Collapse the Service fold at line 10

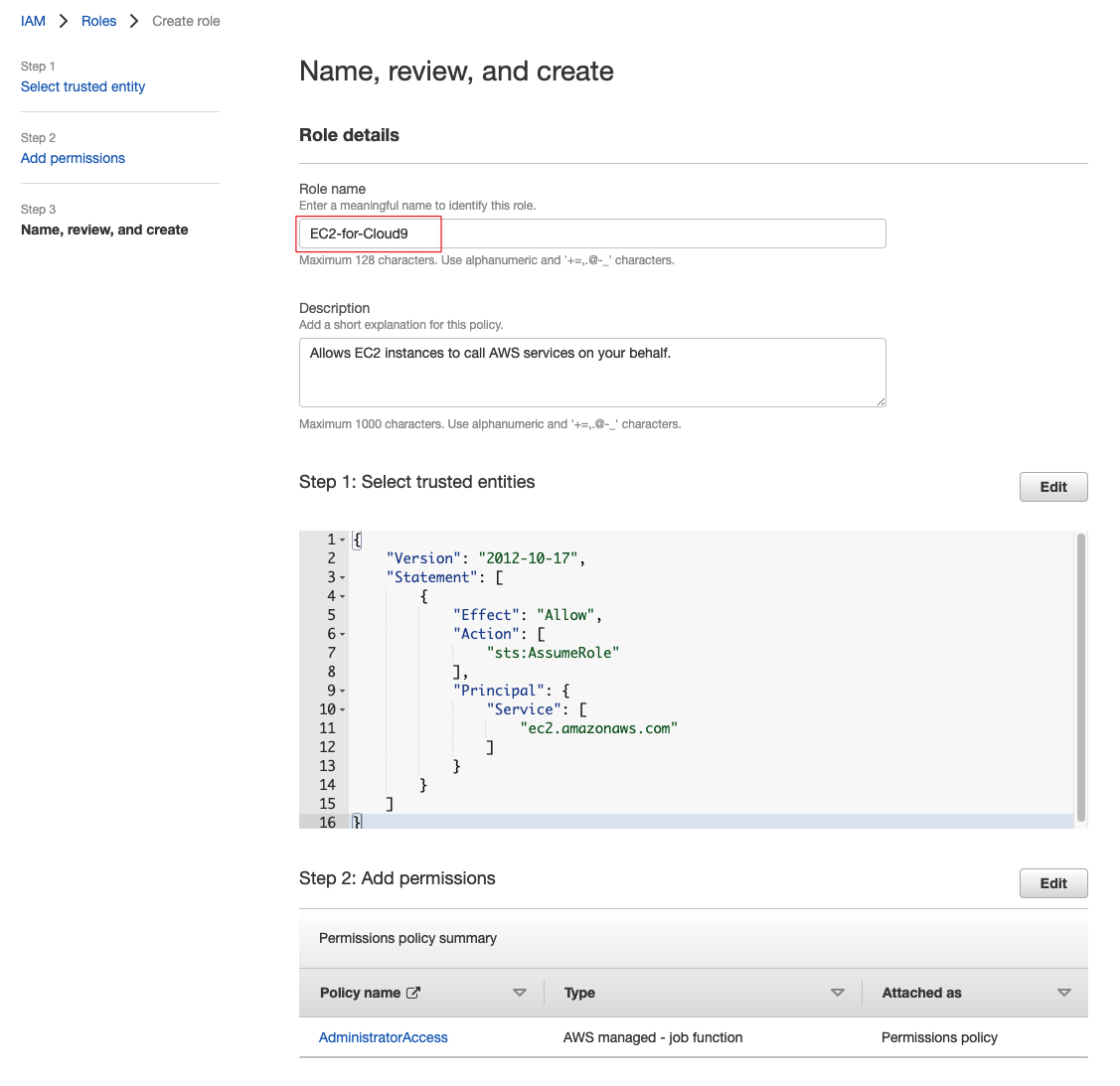pos(342,709)
